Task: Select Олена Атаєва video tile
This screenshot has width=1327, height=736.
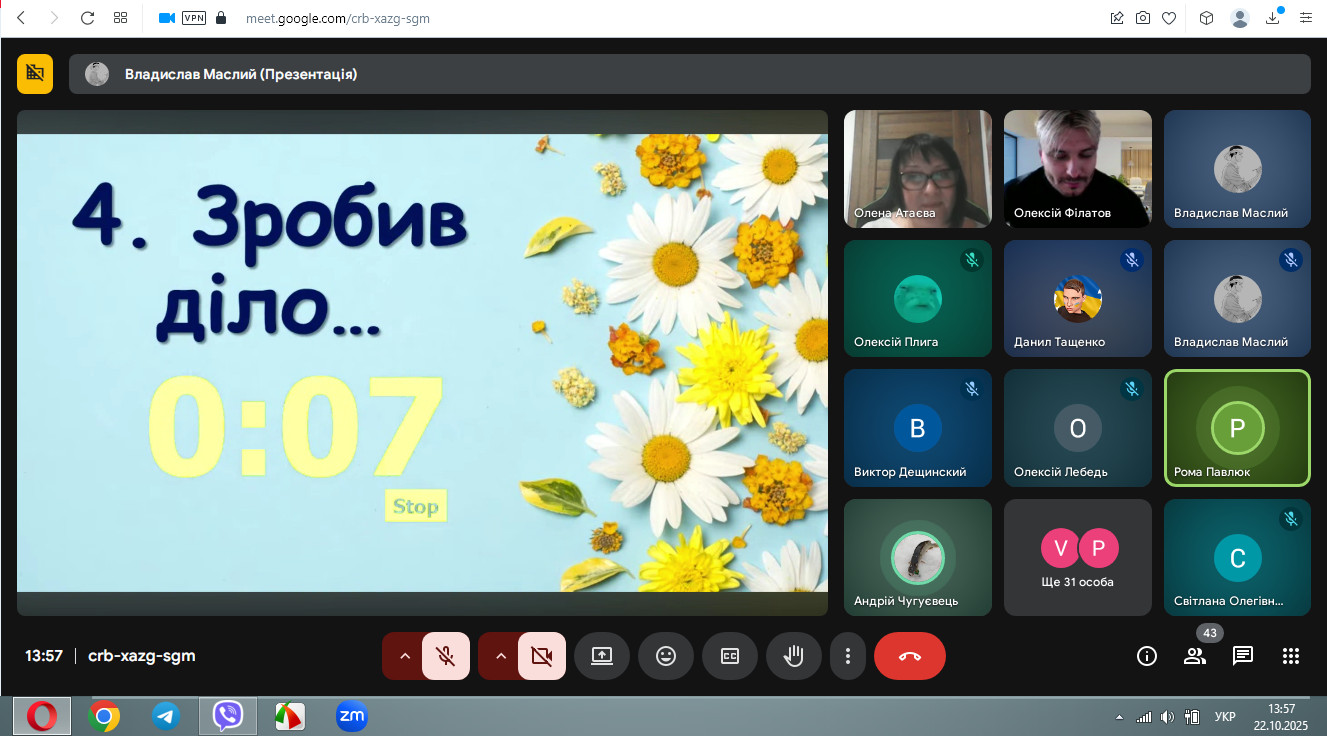Action: point(917,169)
